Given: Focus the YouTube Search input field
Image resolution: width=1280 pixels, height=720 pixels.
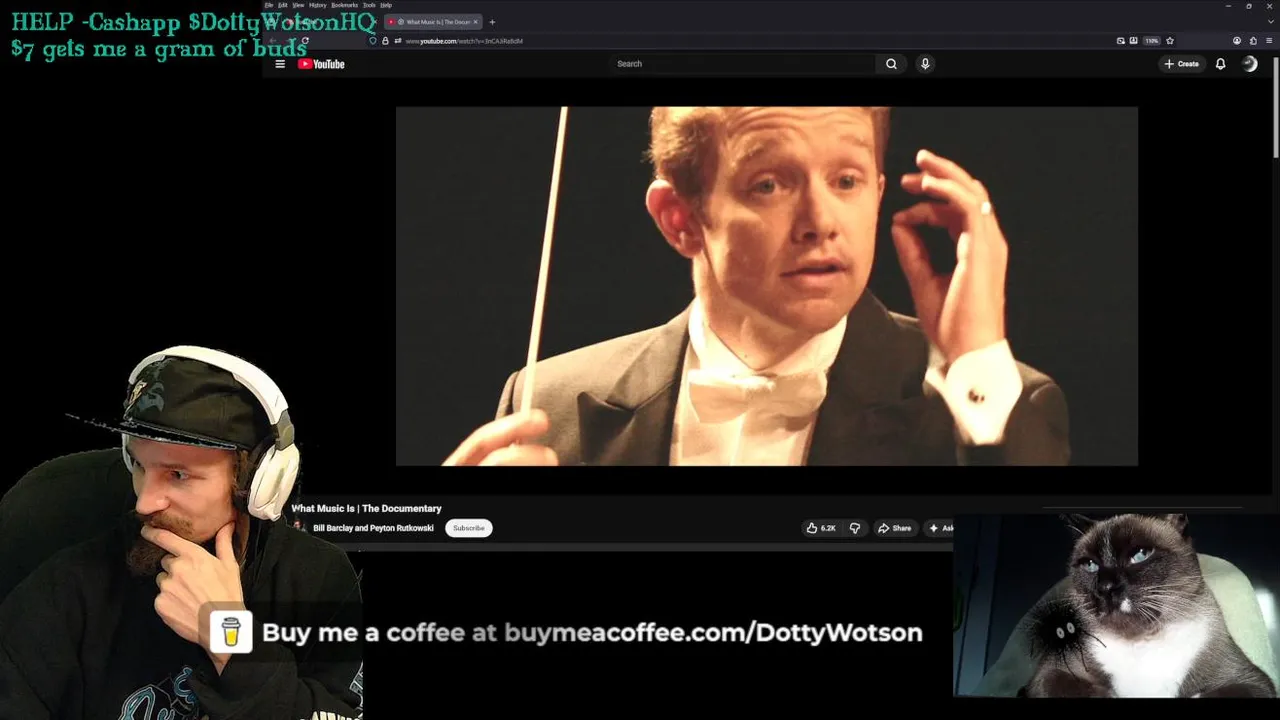Looking at the screenshot, I should coord(744,64).
